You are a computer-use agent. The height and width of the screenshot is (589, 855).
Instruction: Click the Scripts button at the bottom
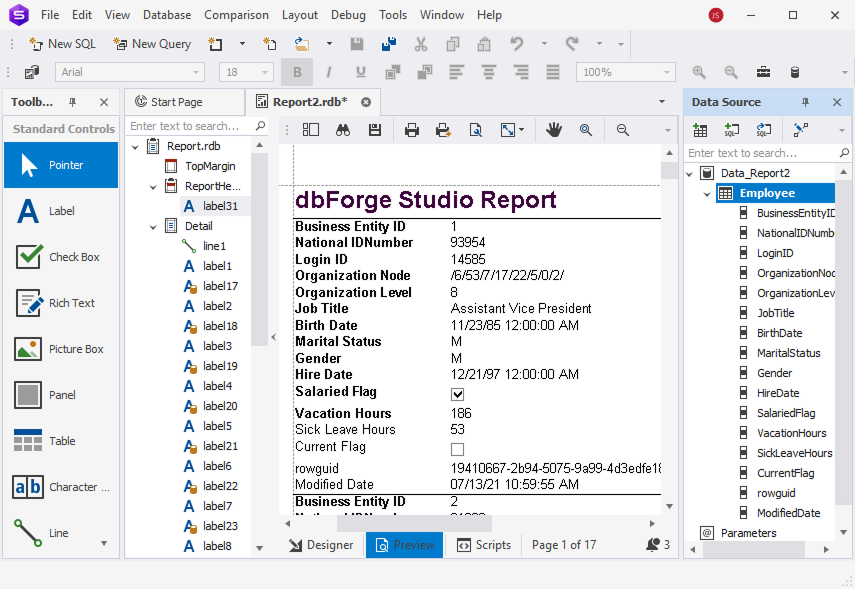point(484,546)
